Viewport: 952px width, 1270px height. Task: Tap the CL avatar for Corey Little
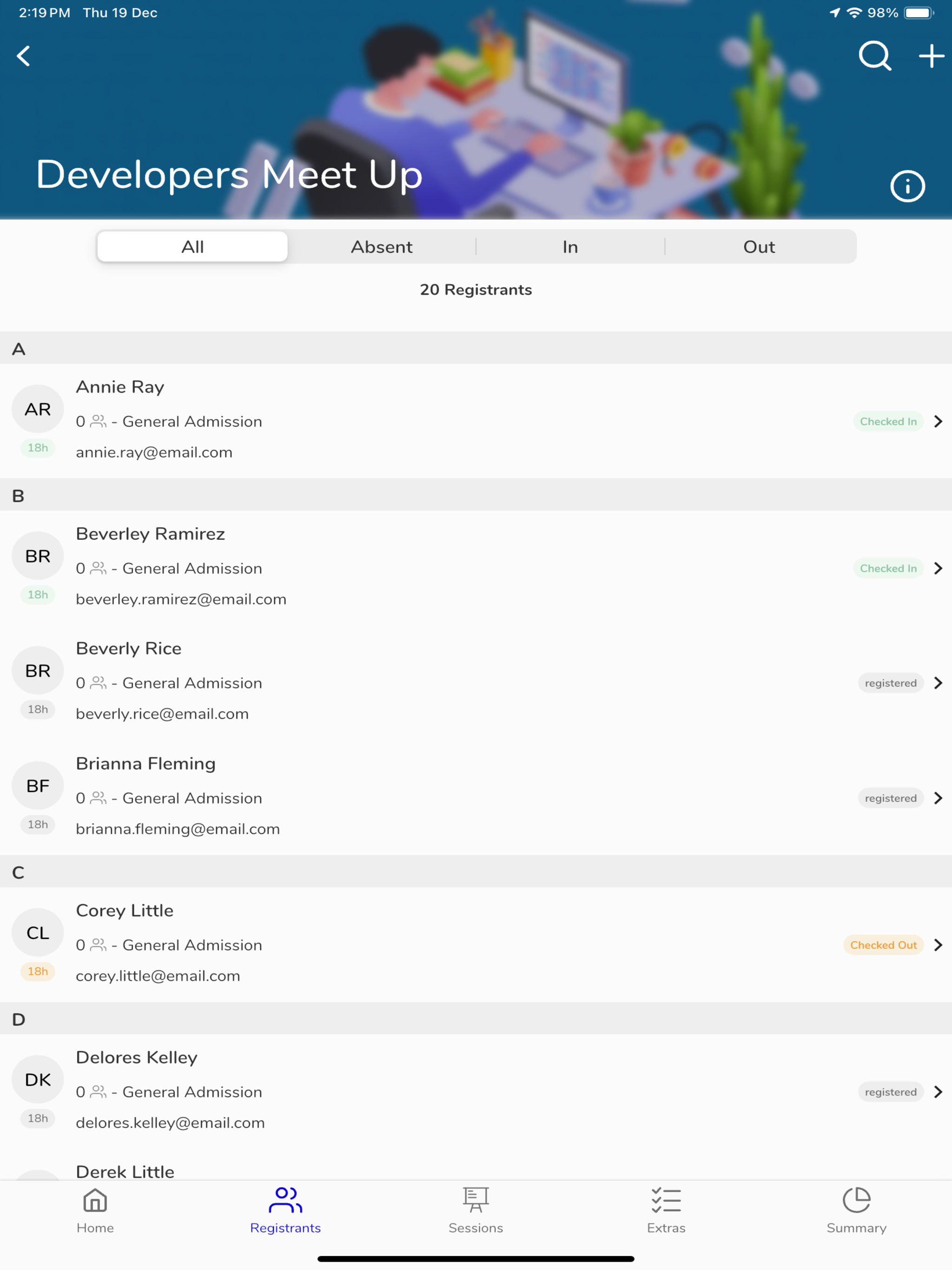[x=38, y=933]
